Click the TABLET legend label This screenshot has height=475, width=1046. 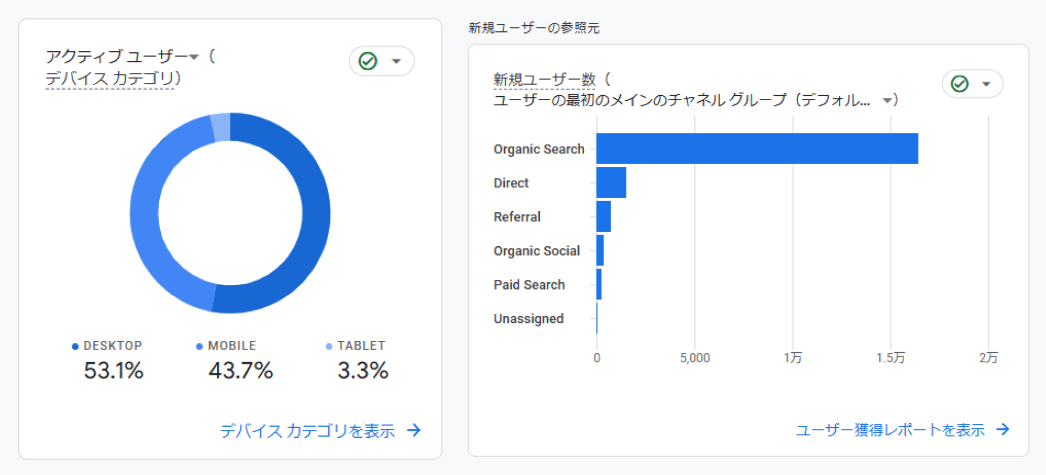click(361, 346)
